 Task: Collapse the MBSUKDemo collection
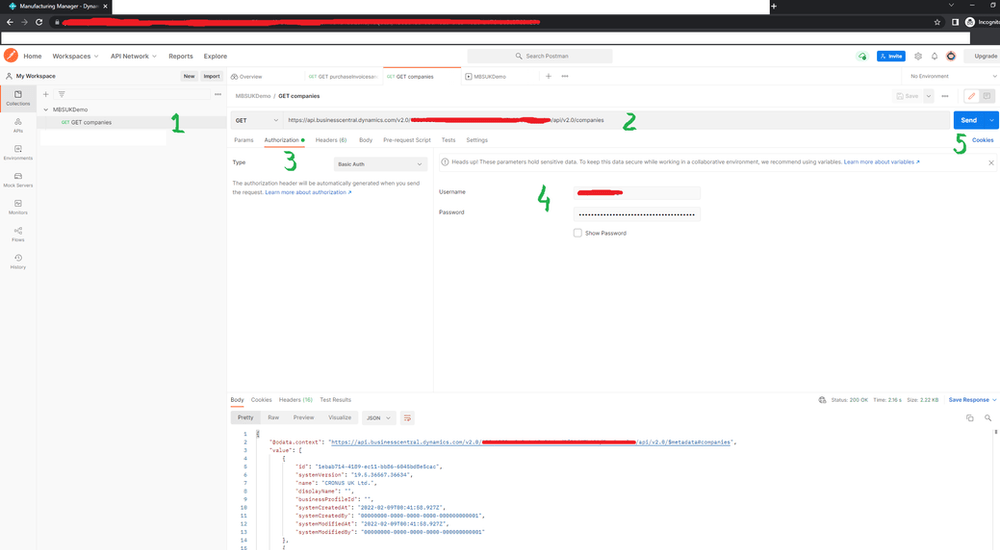[46, 110]
